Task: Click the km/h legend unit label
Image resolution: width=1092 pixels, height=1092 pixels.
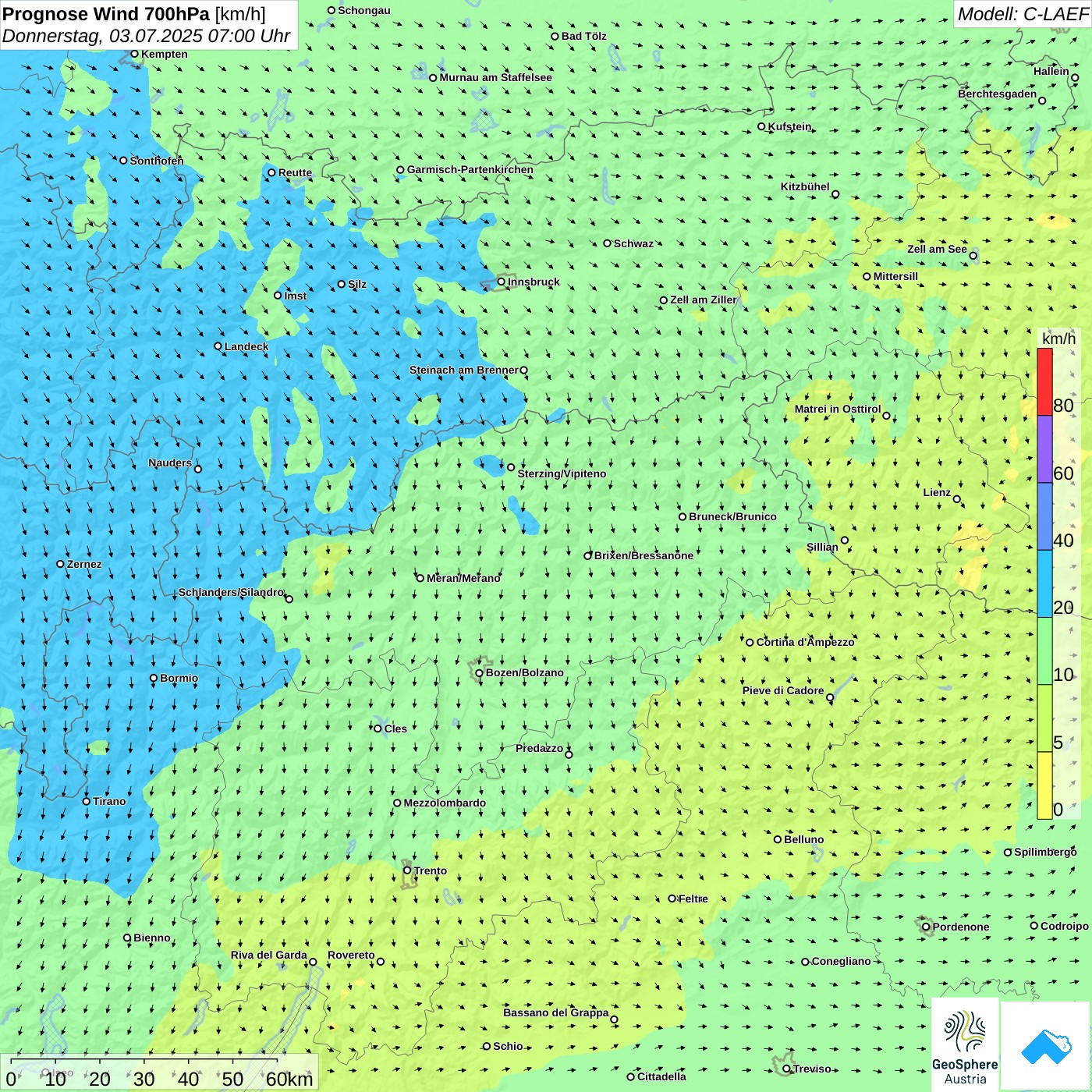Action: [1058, 339]
